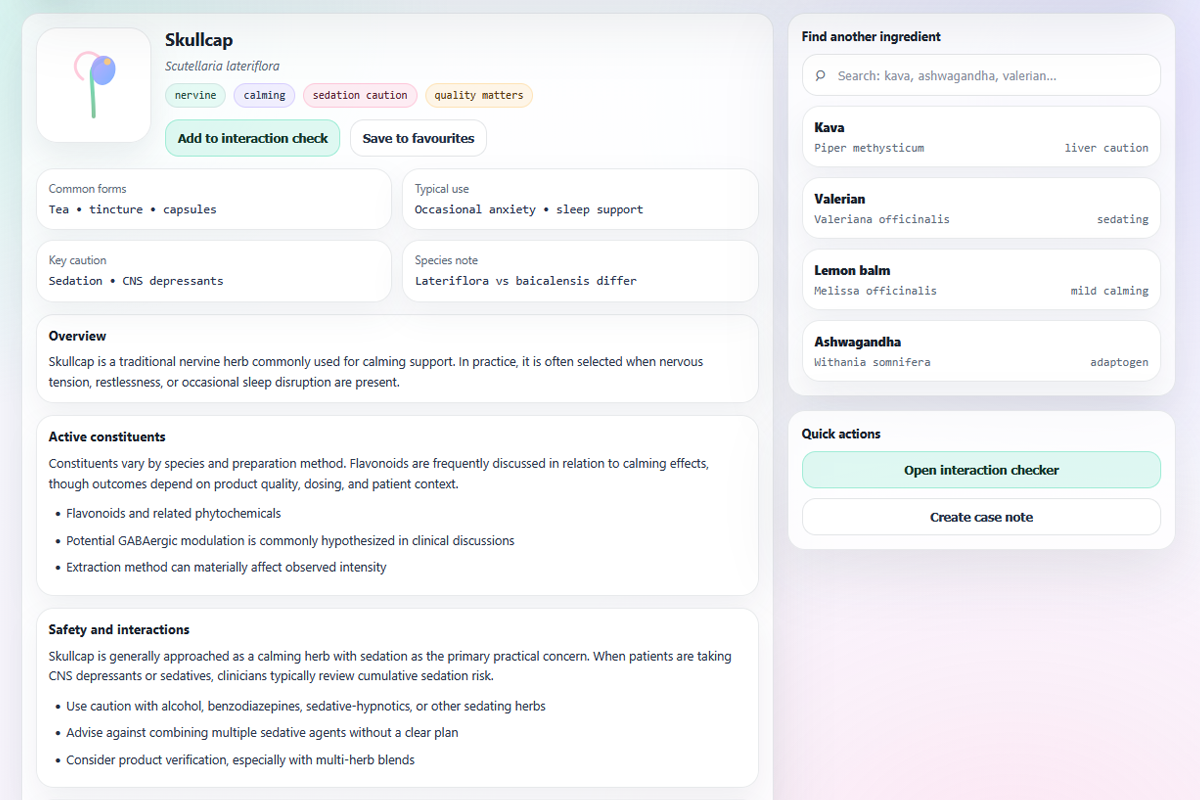Image resolution: width=1200 pixels, height=800 pixels.
Task: Open the Kava ingredient entry
Action: [981, 137]
